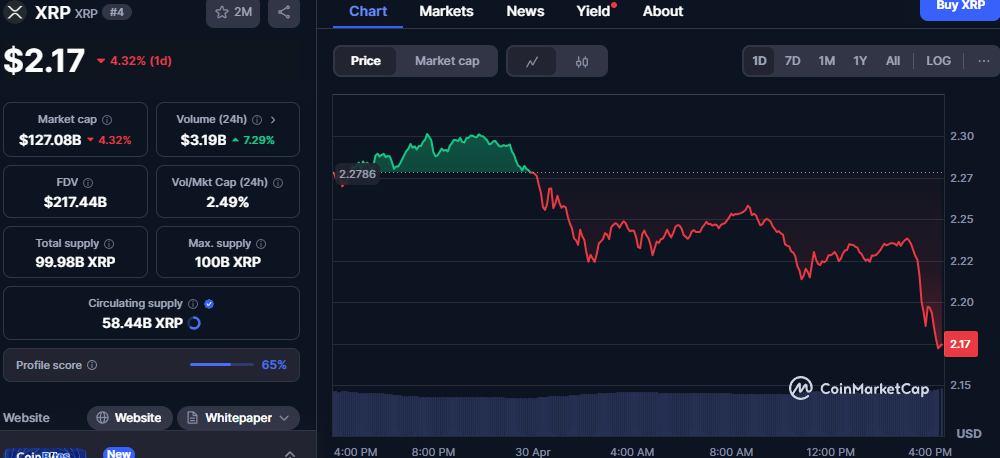Collapse the bottom section chevron
1000x458 pixels.
click(288, 454)
